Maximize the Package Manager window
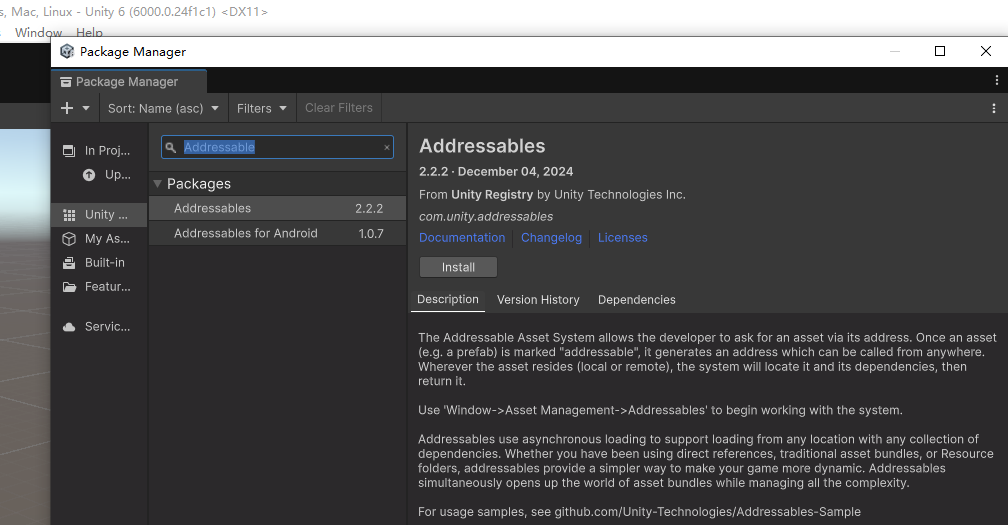 coord(940,51)
